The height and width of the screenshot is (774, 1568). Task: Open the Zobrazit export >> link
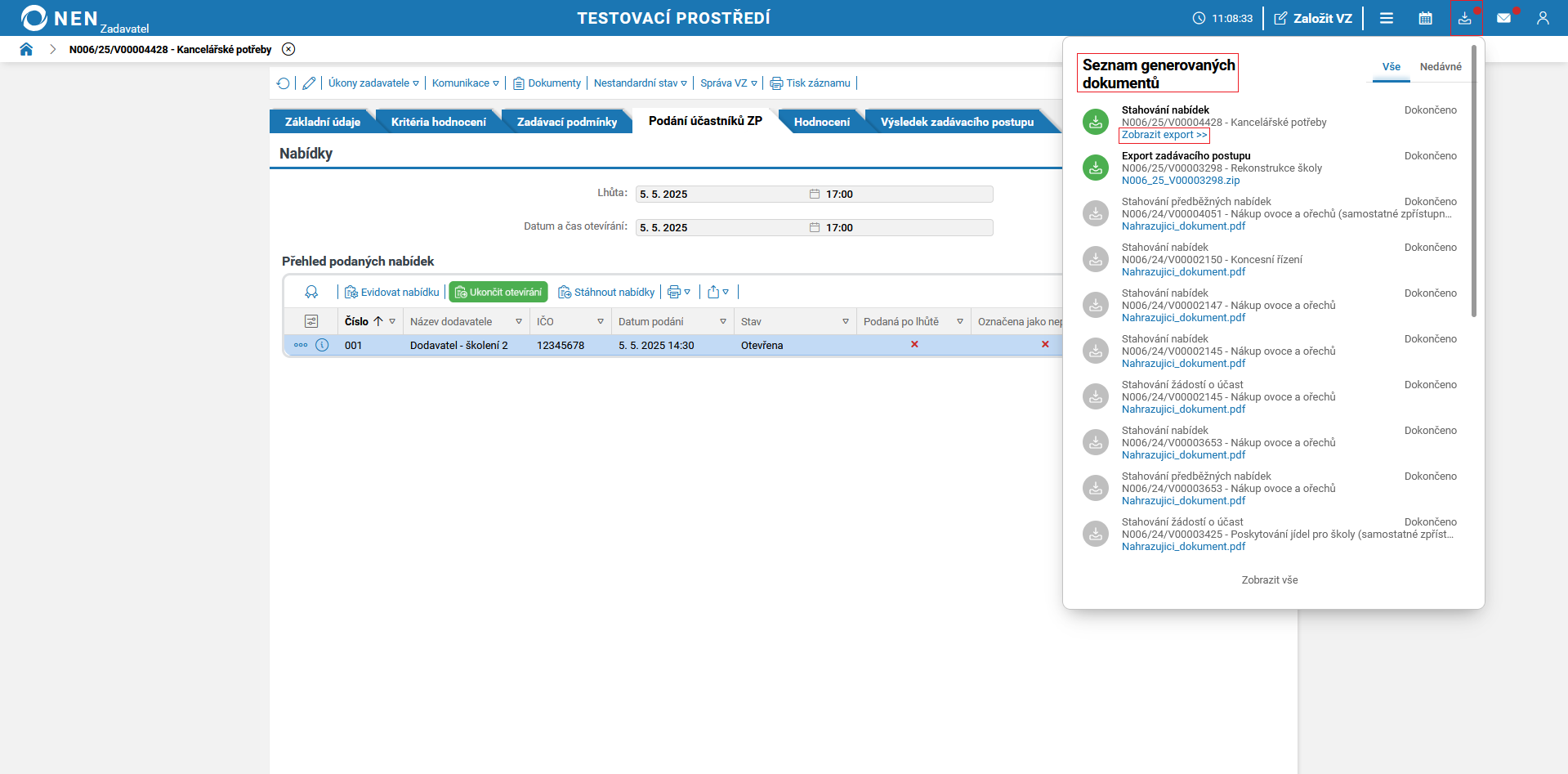click(x=1164, y=135)
